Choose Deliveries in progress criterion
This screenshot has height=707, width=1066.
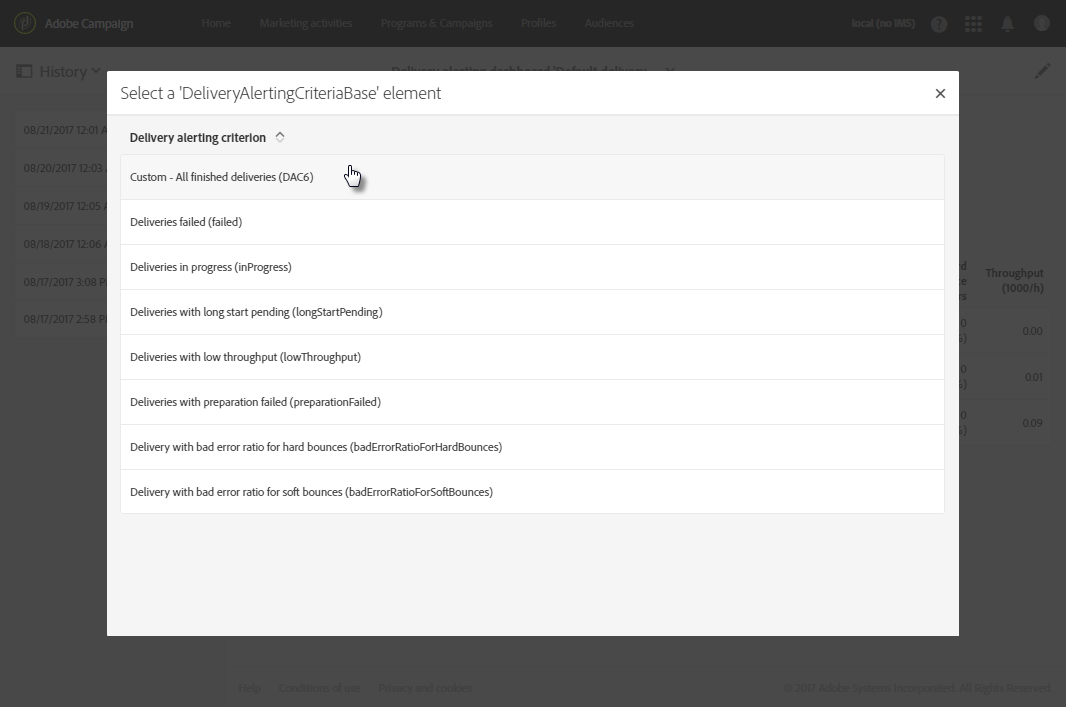tap(211, 267)
